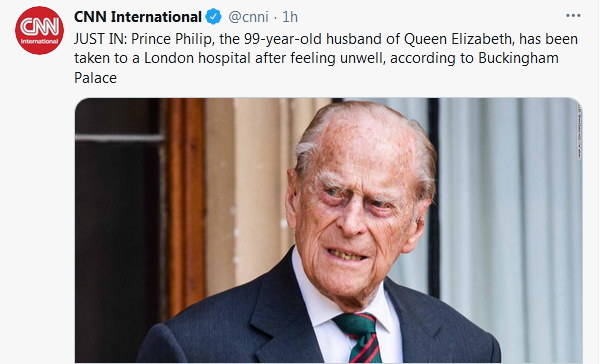
Task: Click the separator dot before the timestamp
Action: (275, 18)
